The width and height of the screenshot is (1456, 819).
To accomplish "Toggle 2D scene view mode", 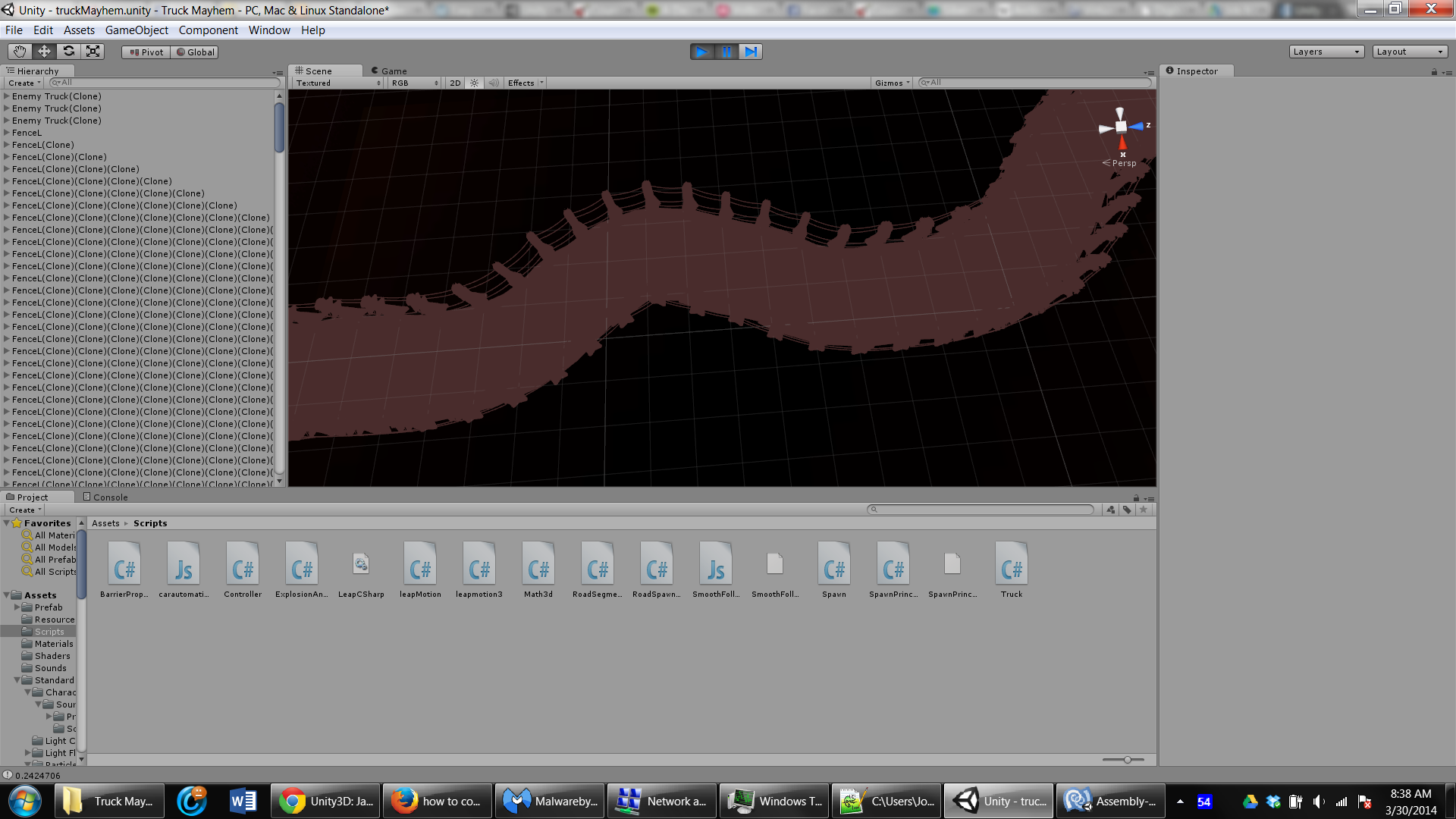I will pyautogui.click(x=455, y=83).
